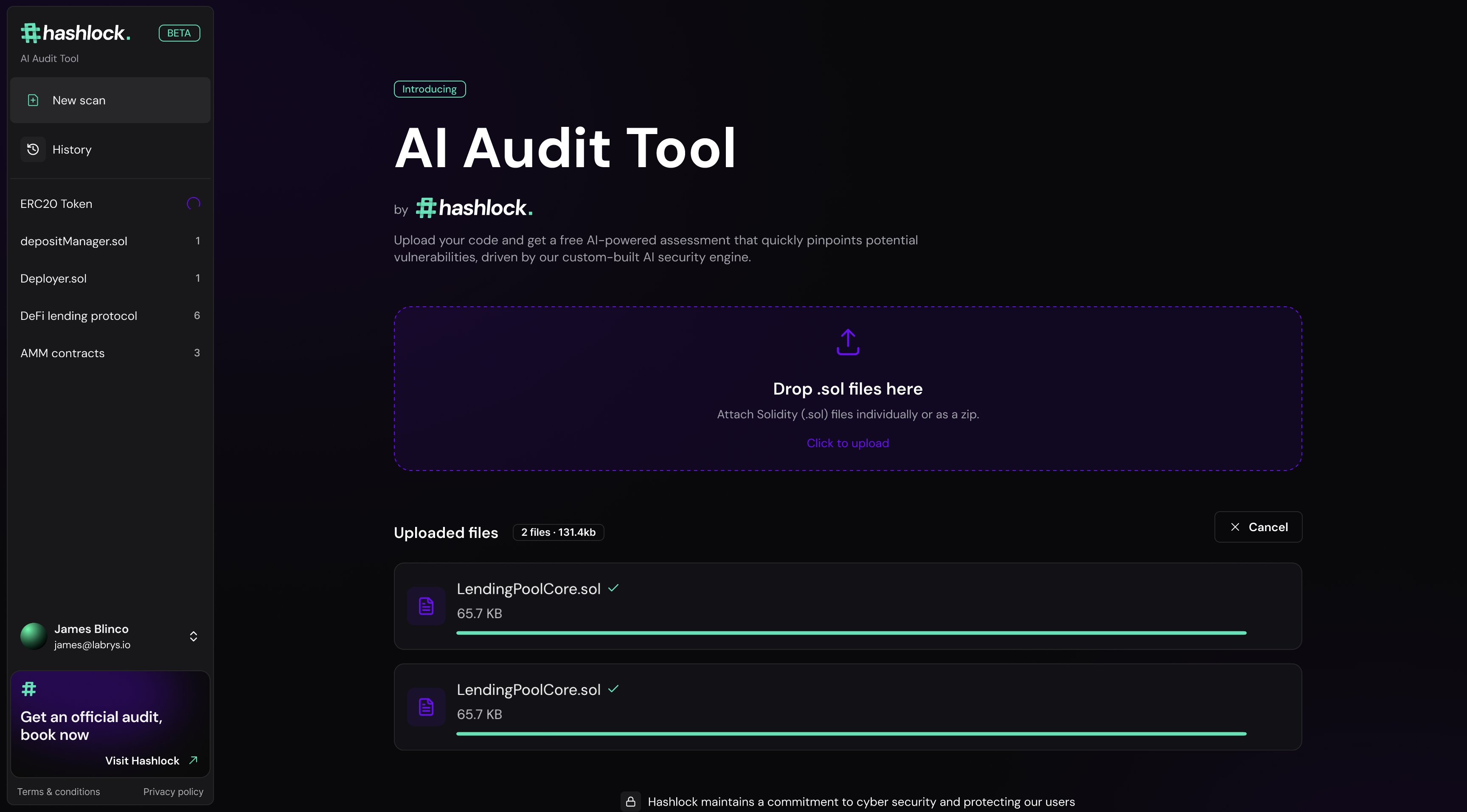Click the James Blinco avatar

34,636
